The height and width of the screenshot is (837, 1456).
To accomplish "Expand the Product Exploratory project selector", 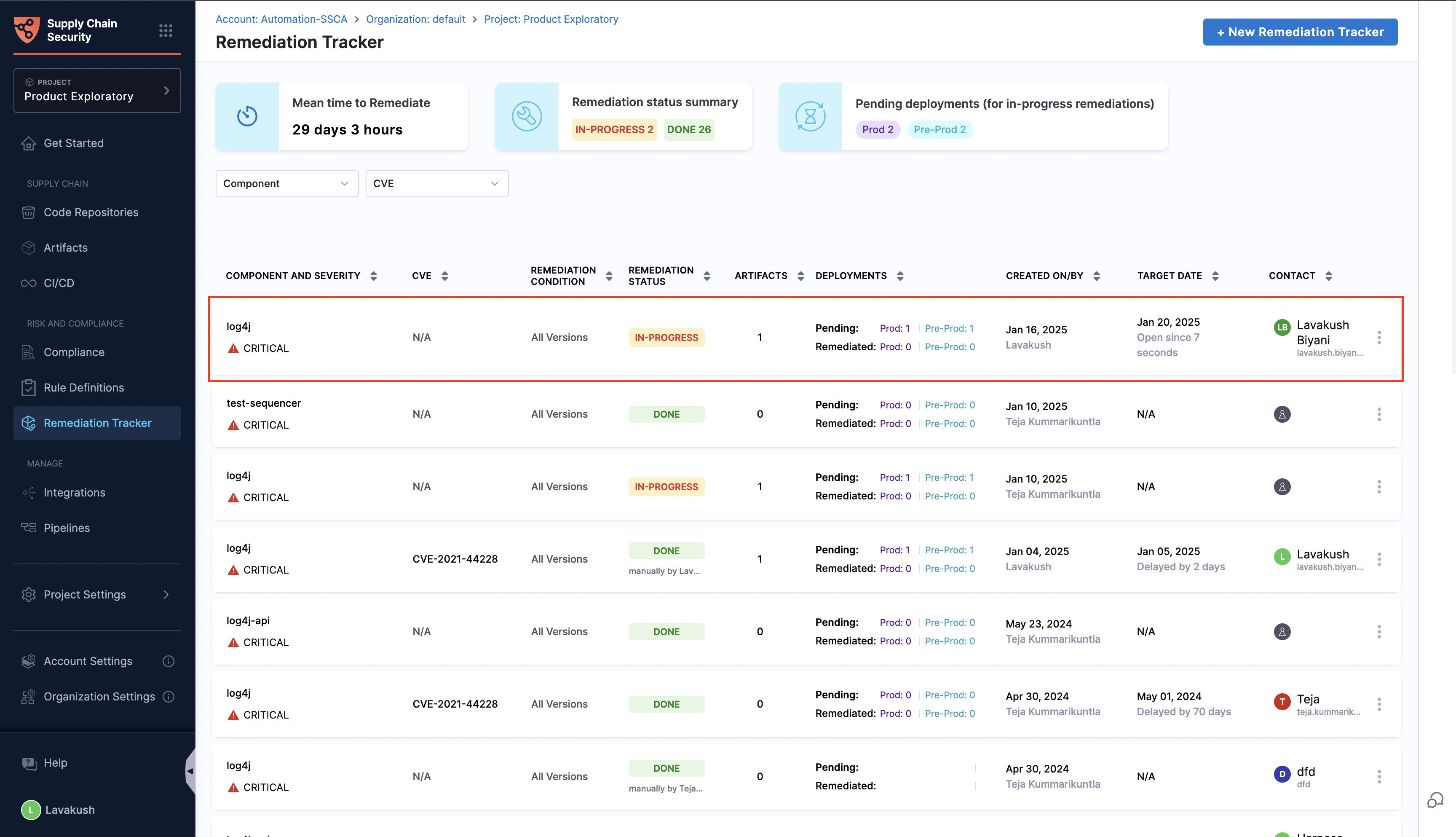I will pos(96,90).
